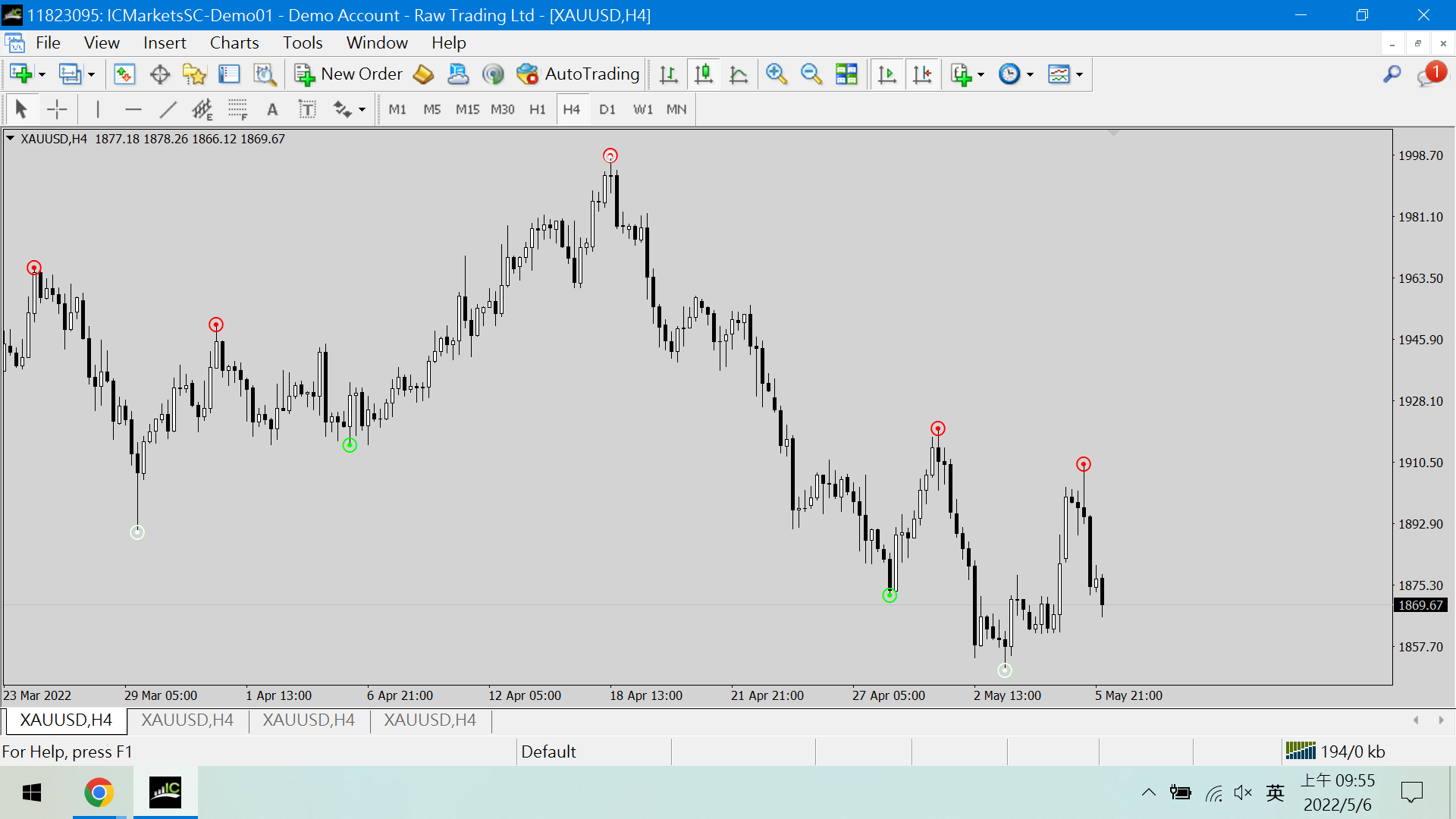Select the Crosshair tool
This screenshot has width=1456, height=819.
pyautogui.click(x=57, y=110)
